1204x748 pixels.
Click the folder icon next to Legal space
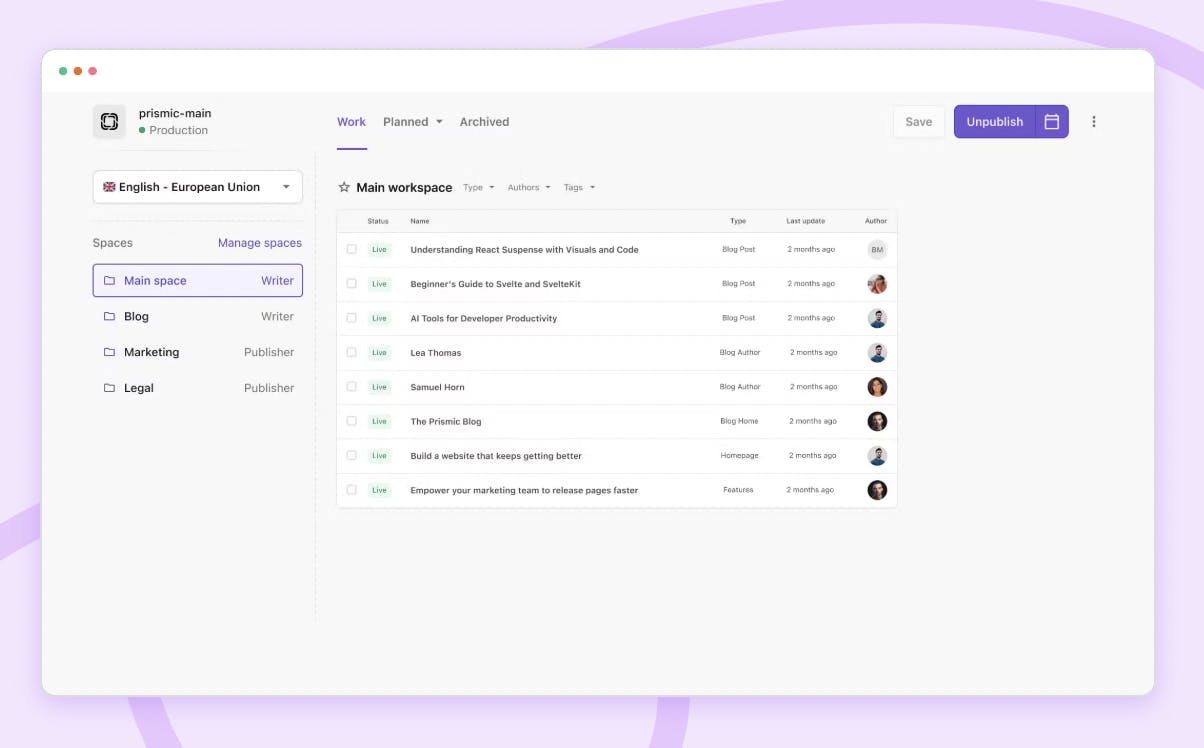[109, 388]
